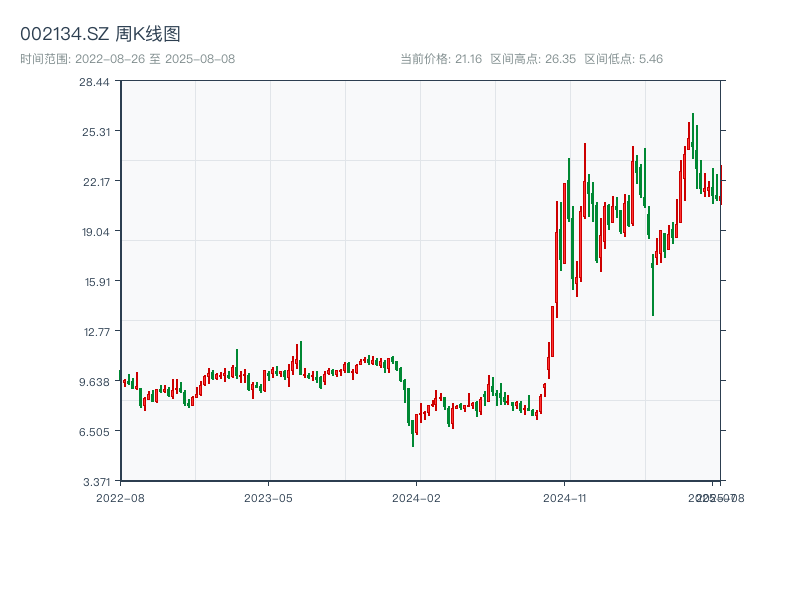Click the 区间低点 5.46 label
The width and height of the screenshot is (800, 600).
tap(623, 59)
